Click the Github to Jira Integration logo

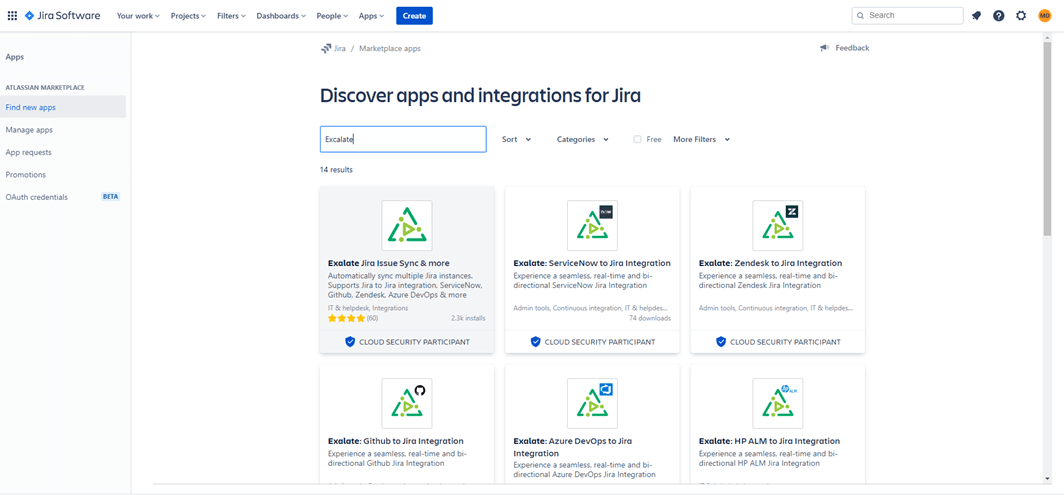point(406,403)
